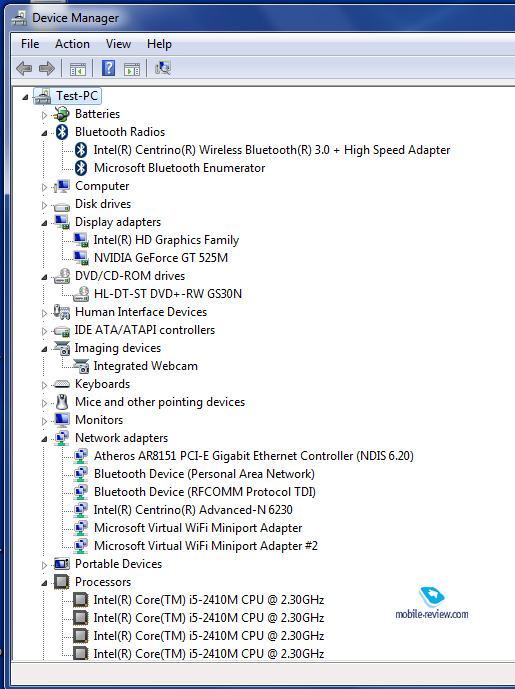Click the Integrated Webcam device icon
Viewport: 515px width, 689px height.
(81, 366)
